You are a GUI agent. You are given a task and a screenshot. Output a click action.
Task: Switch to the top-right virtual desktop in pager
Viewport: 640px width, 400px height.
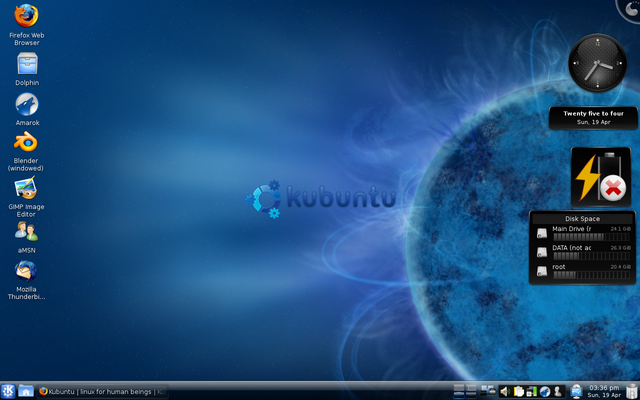click(471, 387)
